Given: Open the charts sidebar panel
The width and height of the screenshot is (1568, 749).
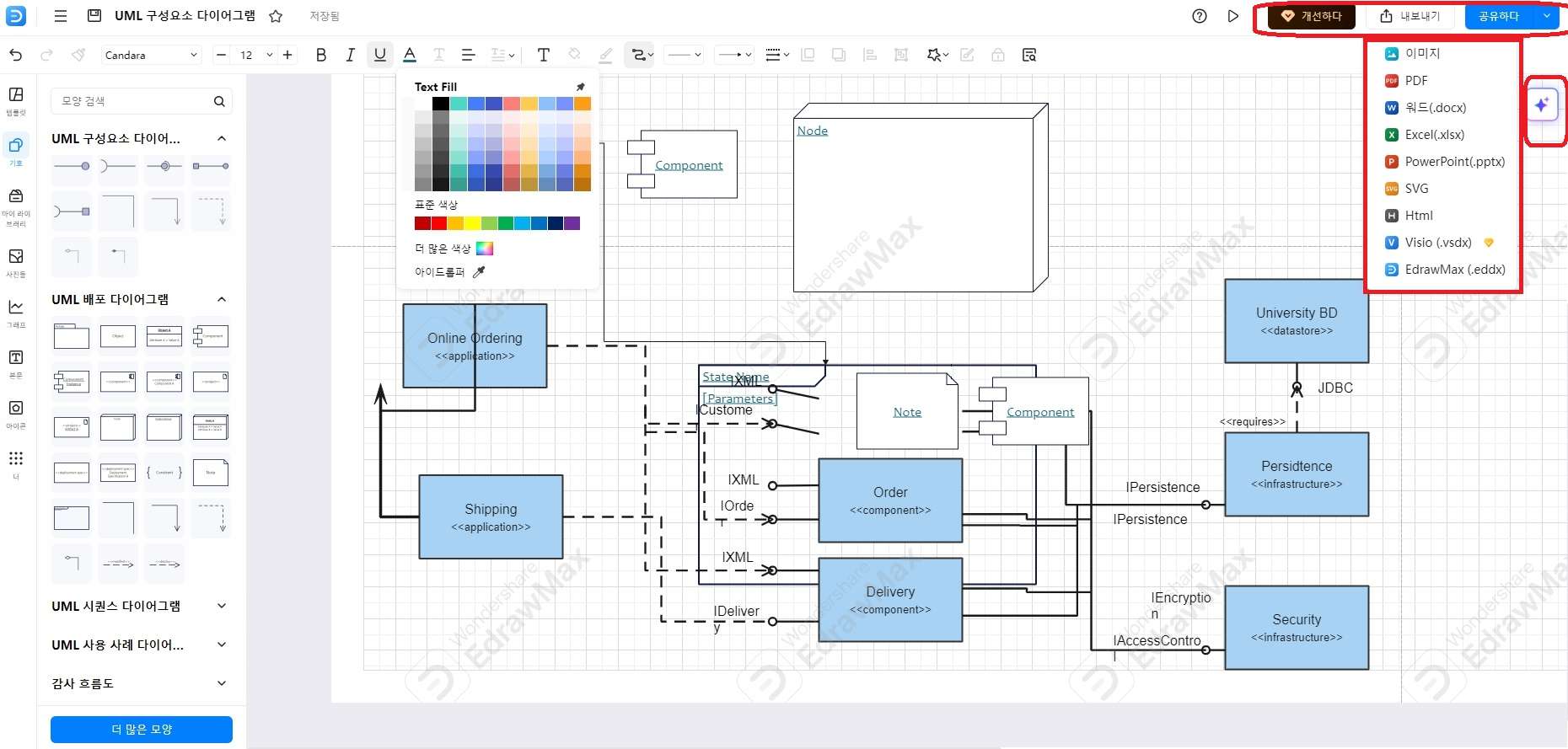Looking at the screenshot, I should [x=16, y=313].
